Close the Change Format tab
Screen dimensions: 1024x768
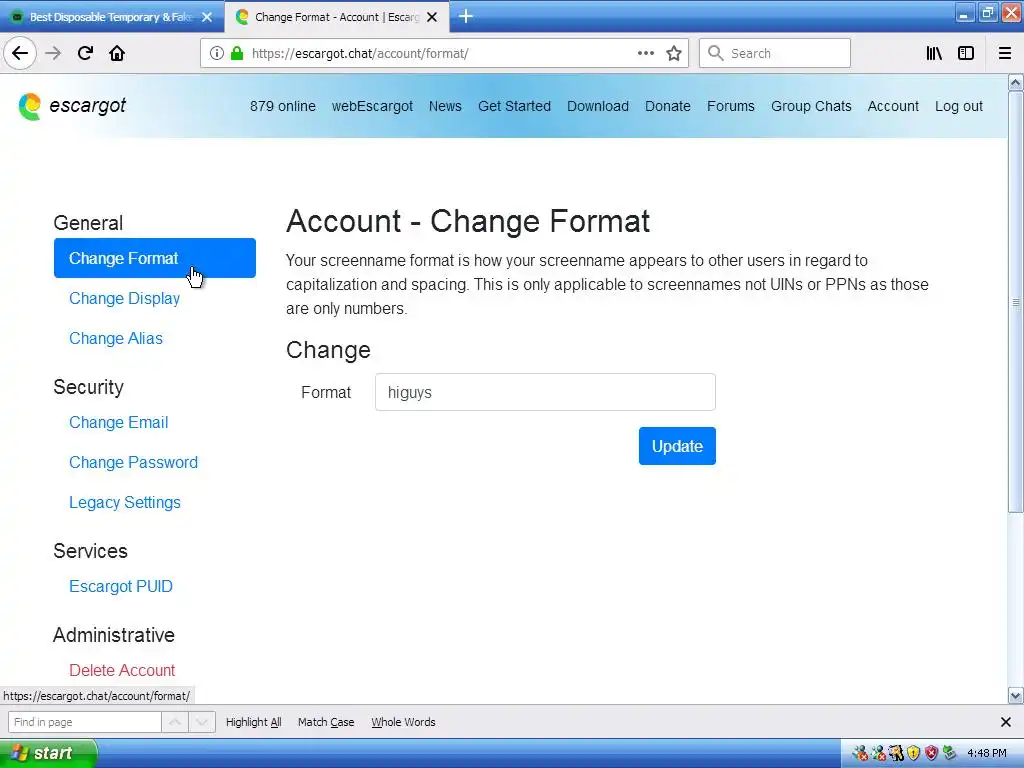point(432,18)
